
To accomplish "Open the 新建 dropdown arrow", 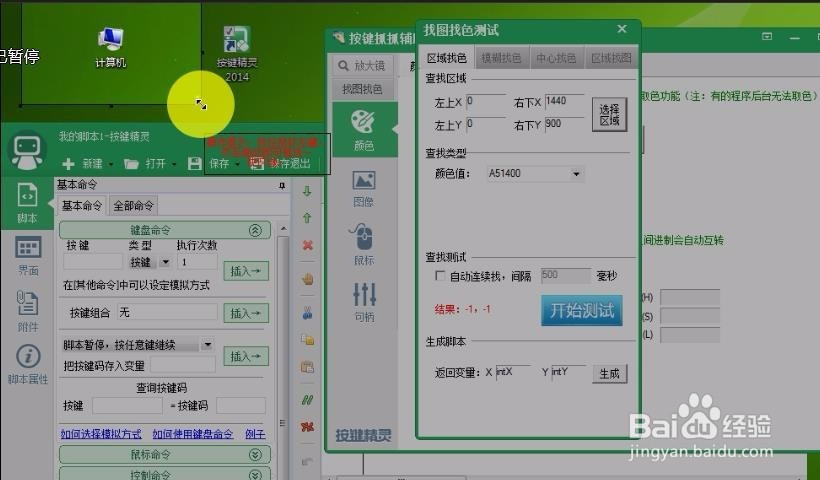I will tap(111, 164).
